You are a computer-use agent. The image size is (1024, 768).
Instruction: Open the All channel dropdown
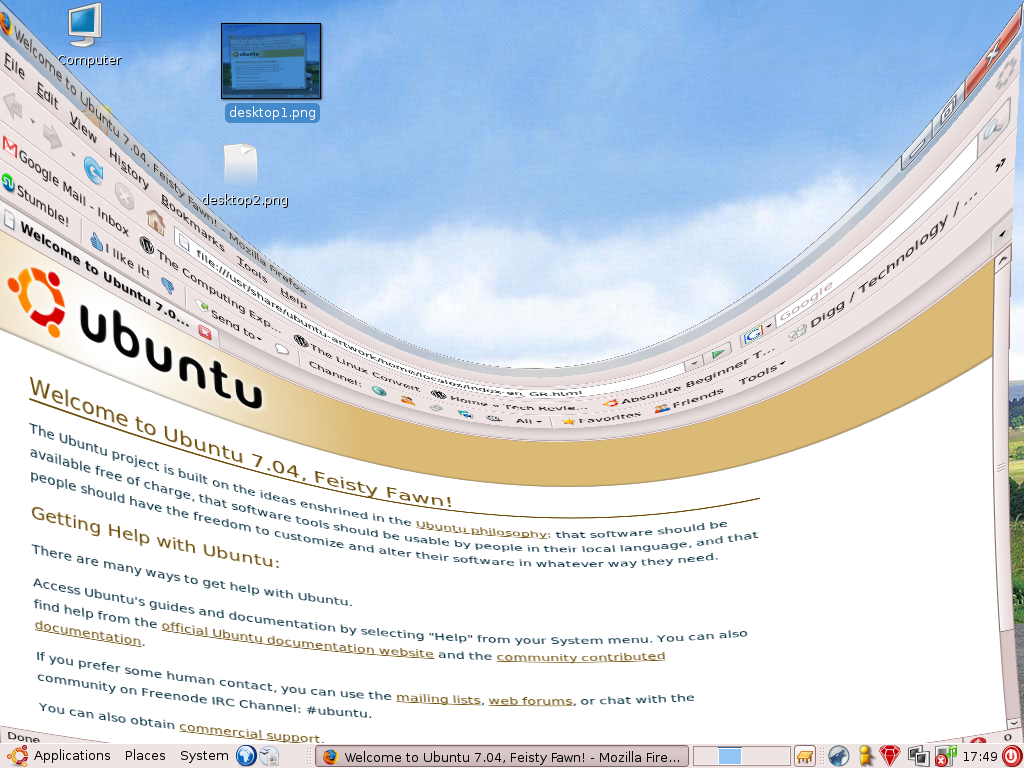pyautogui.click(x=529, y=421)
